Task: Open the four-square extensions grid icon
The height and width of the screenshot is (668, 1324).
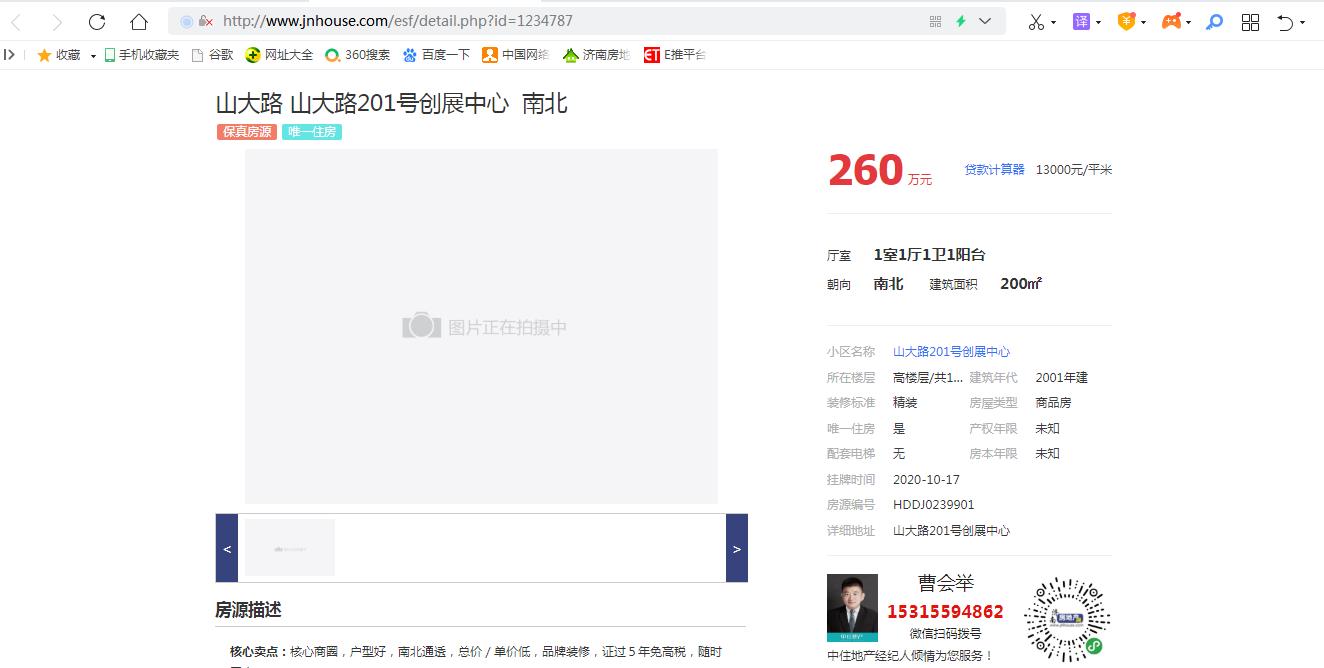Action: [x=1250, y=22]
